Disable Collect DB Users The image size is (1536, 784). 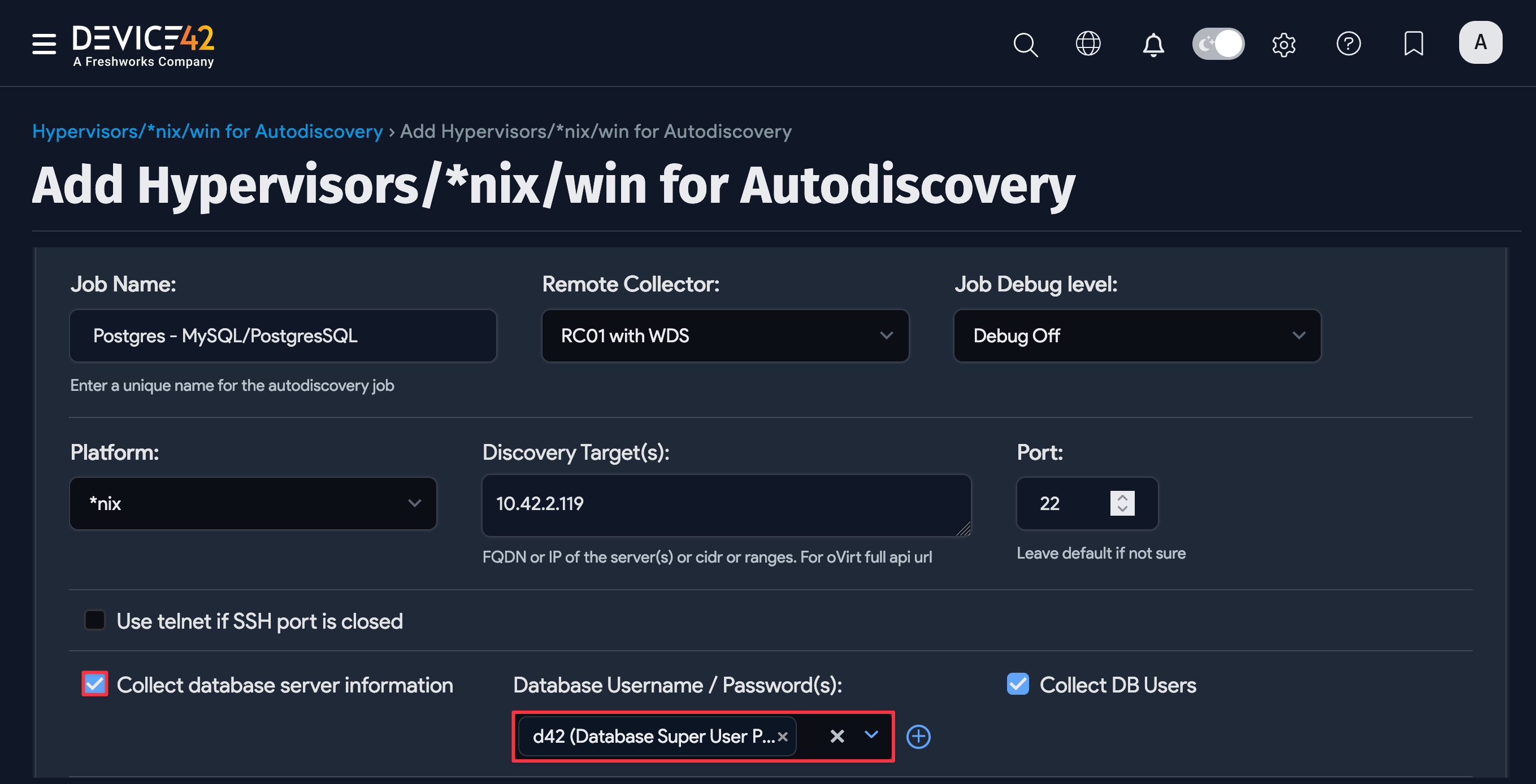(1017, 684)
